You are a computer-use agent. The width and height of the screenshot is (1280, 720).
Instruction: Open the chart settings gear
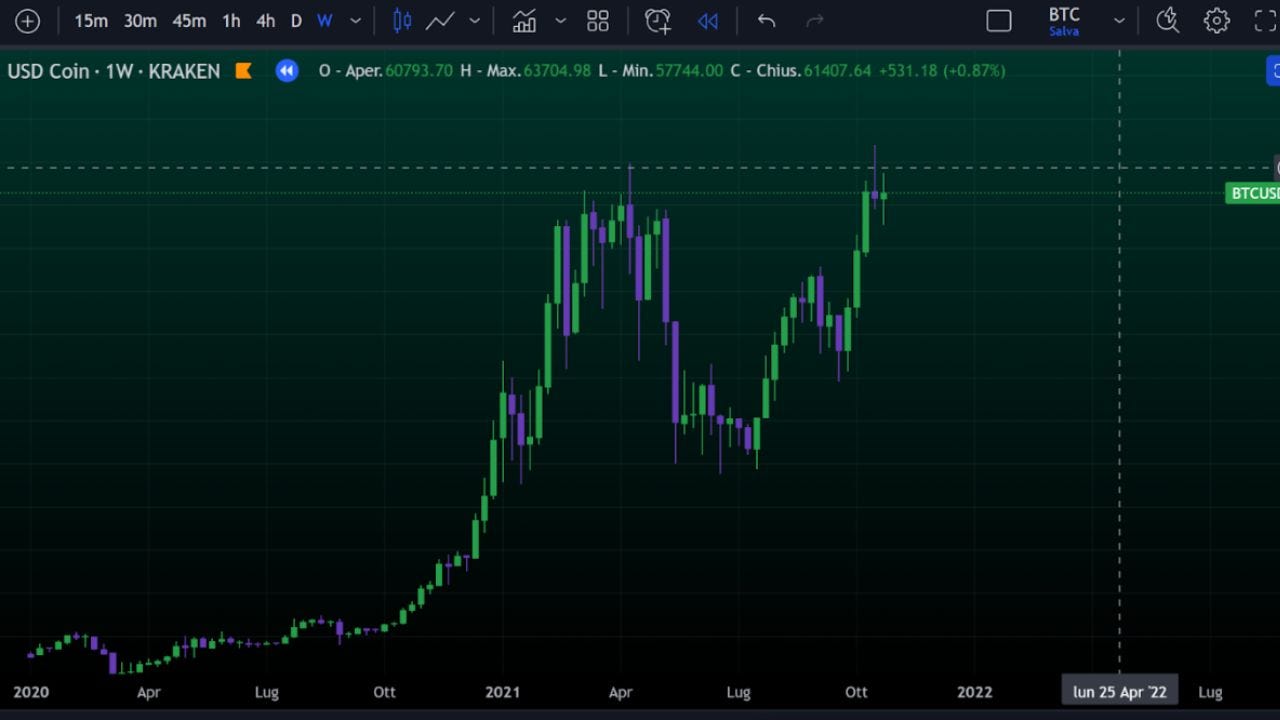1217,20
